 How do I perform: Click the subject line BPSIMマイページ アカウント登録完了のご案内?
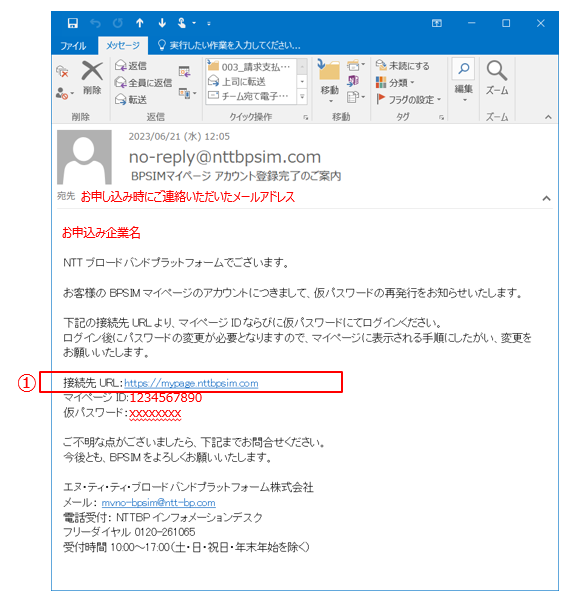pos(236,176)
